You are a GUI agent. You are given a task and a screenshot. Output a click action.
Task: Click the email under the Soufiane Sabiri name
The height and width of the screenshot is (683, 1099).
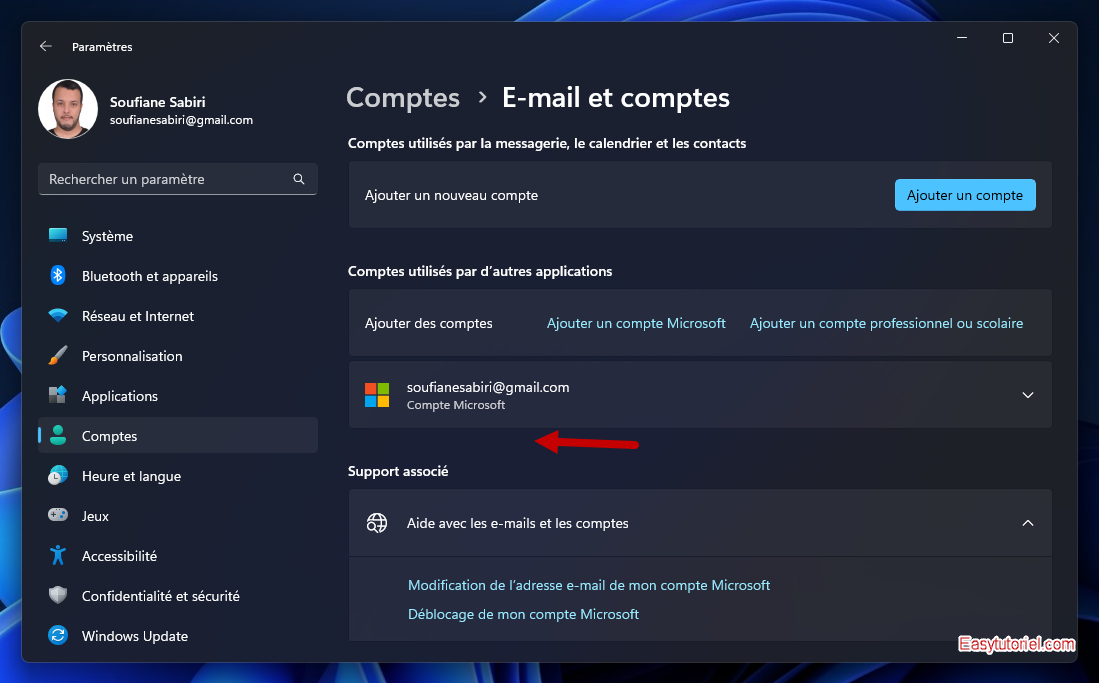pos(182,120)
